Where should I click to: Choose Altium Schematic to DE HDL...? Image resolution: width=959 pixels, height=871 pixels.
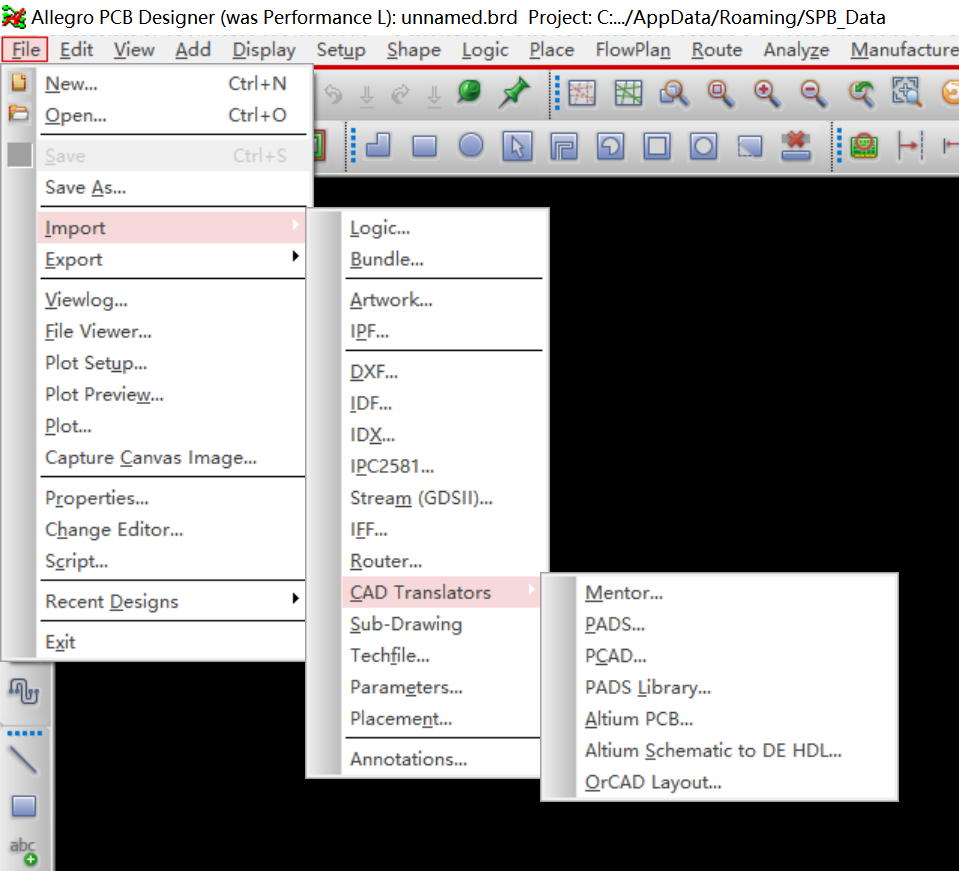(x=736, y=751)
